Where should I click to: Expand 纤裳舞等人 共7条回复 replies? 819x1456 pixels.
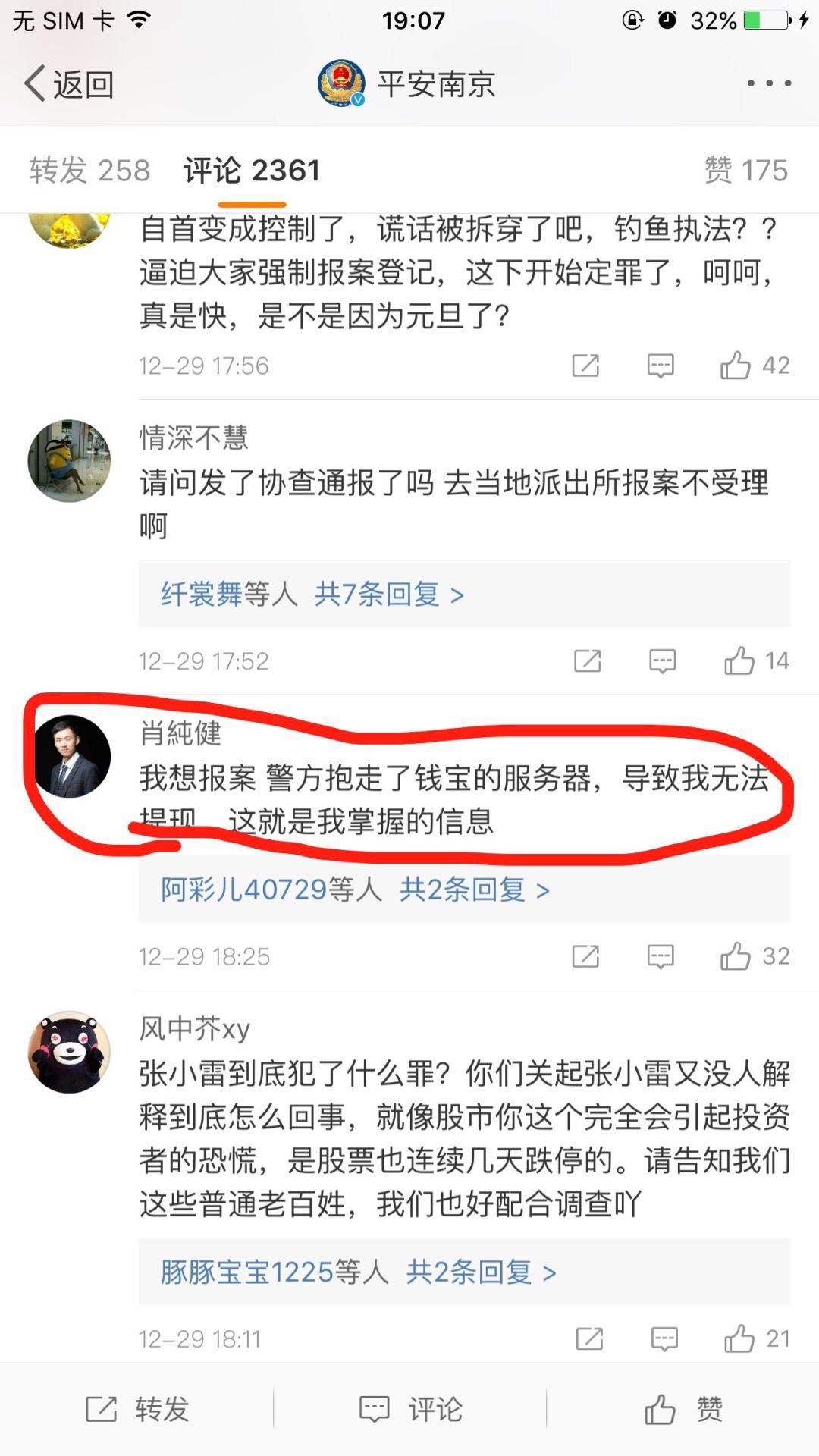coord(464,594)
